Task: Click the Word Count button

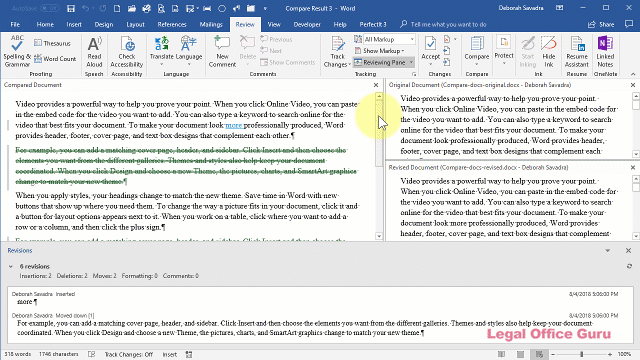Action: click(55, 59)
